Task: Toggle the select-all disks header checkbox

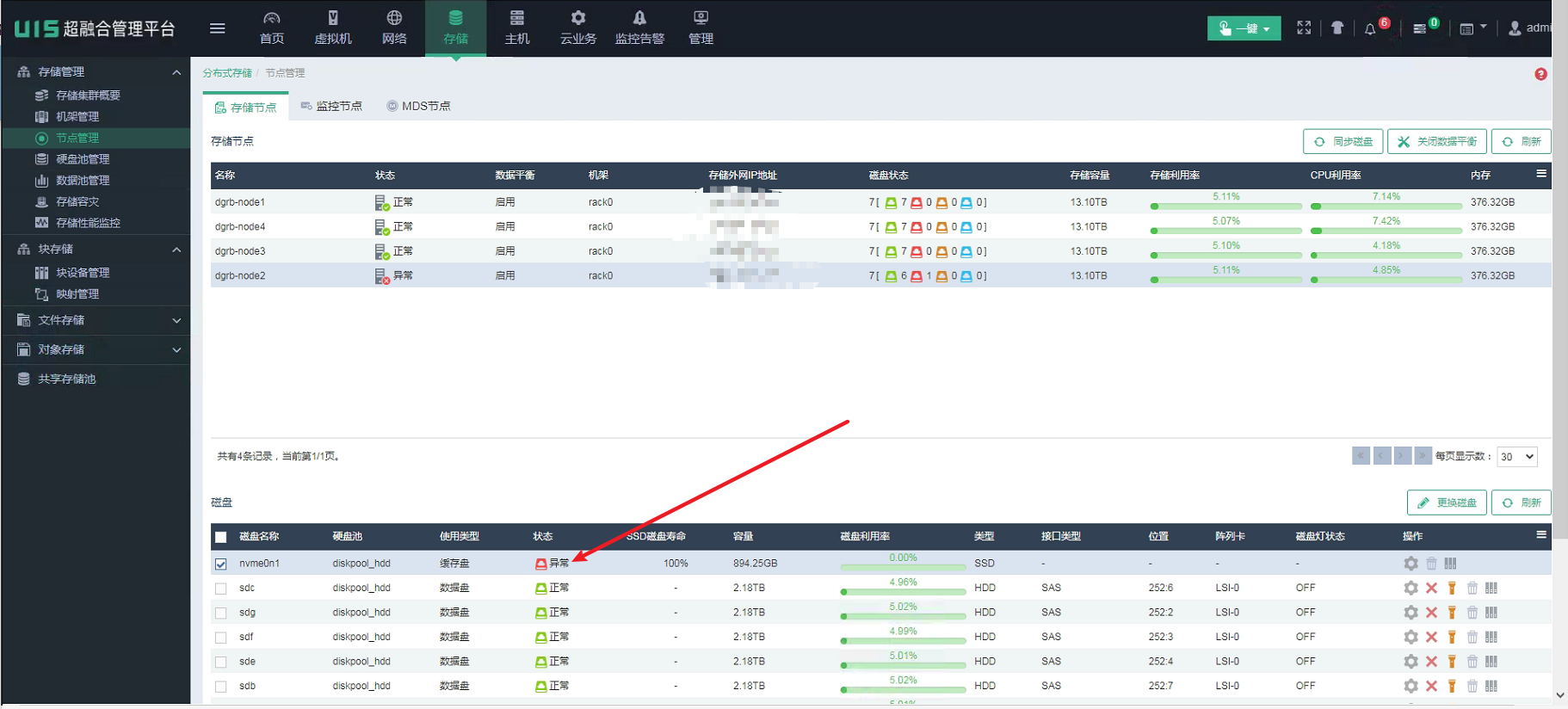Action: click(x=221, y=537)
